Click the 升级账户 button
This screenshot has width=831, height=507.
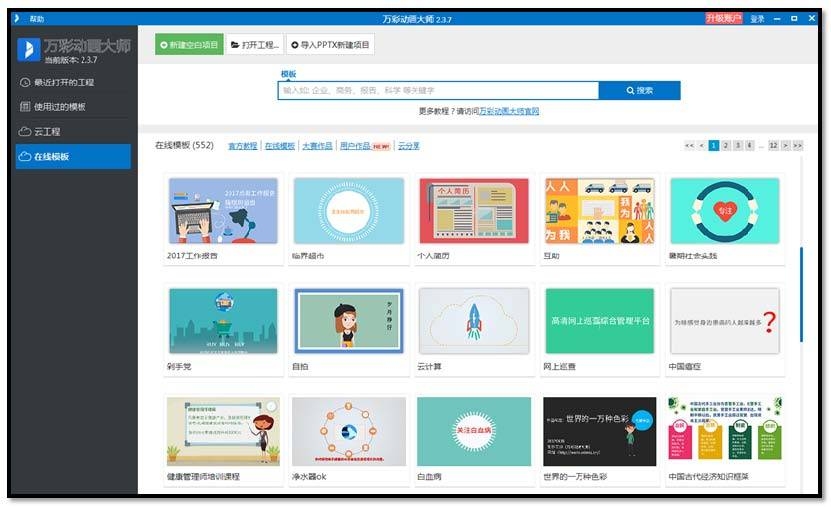[723, 18]
